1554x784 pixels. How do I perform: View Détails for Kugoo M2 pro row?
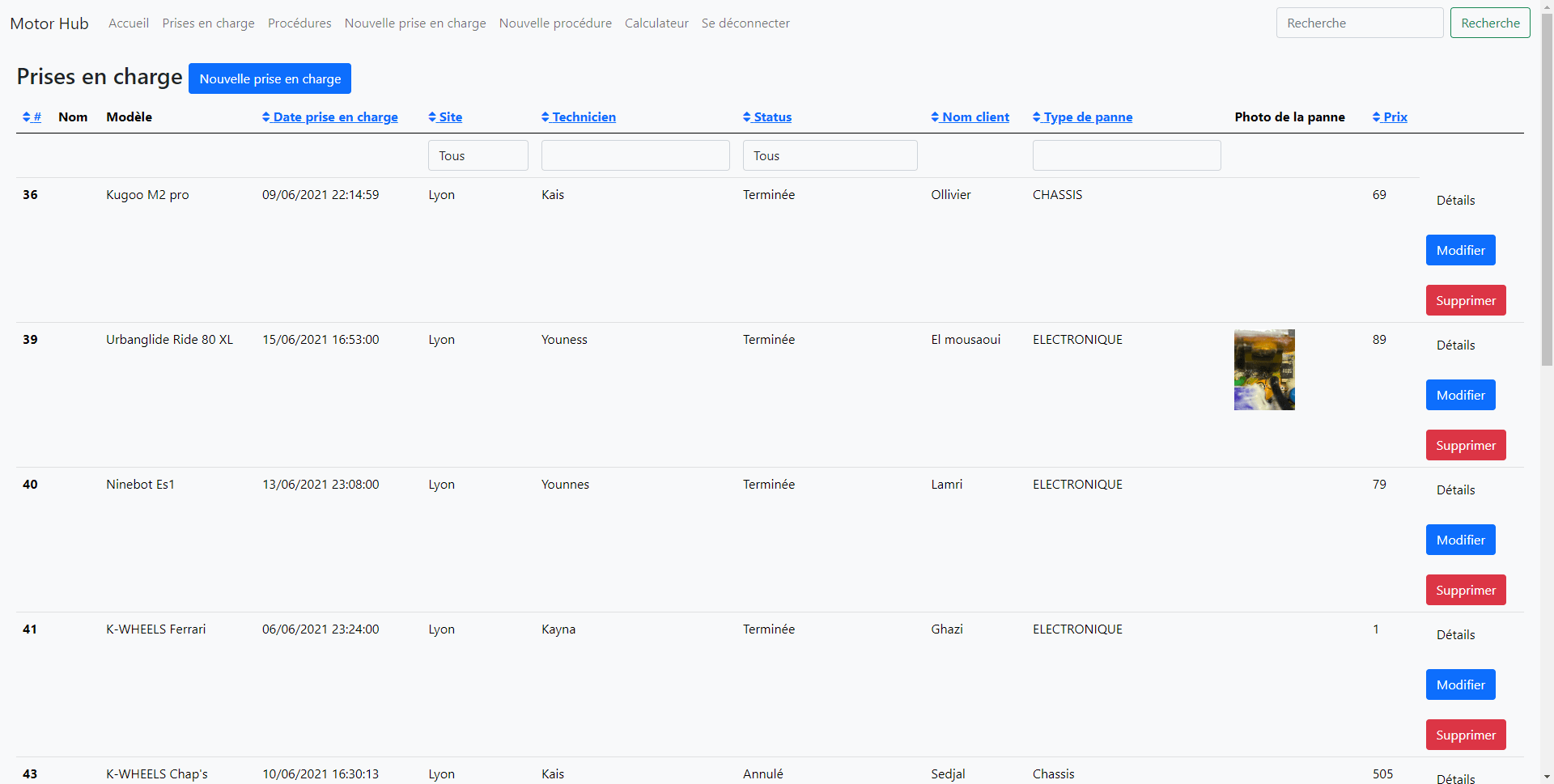click(1455, 201)
